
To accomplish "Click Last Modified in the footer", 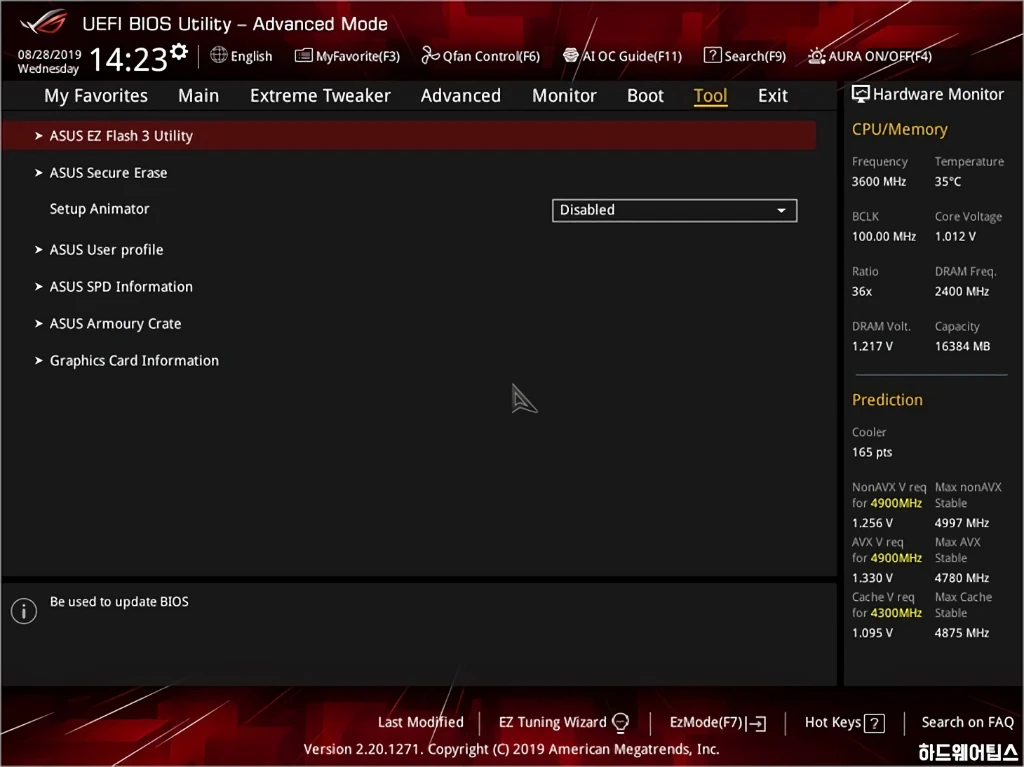I will click(420, 722).
